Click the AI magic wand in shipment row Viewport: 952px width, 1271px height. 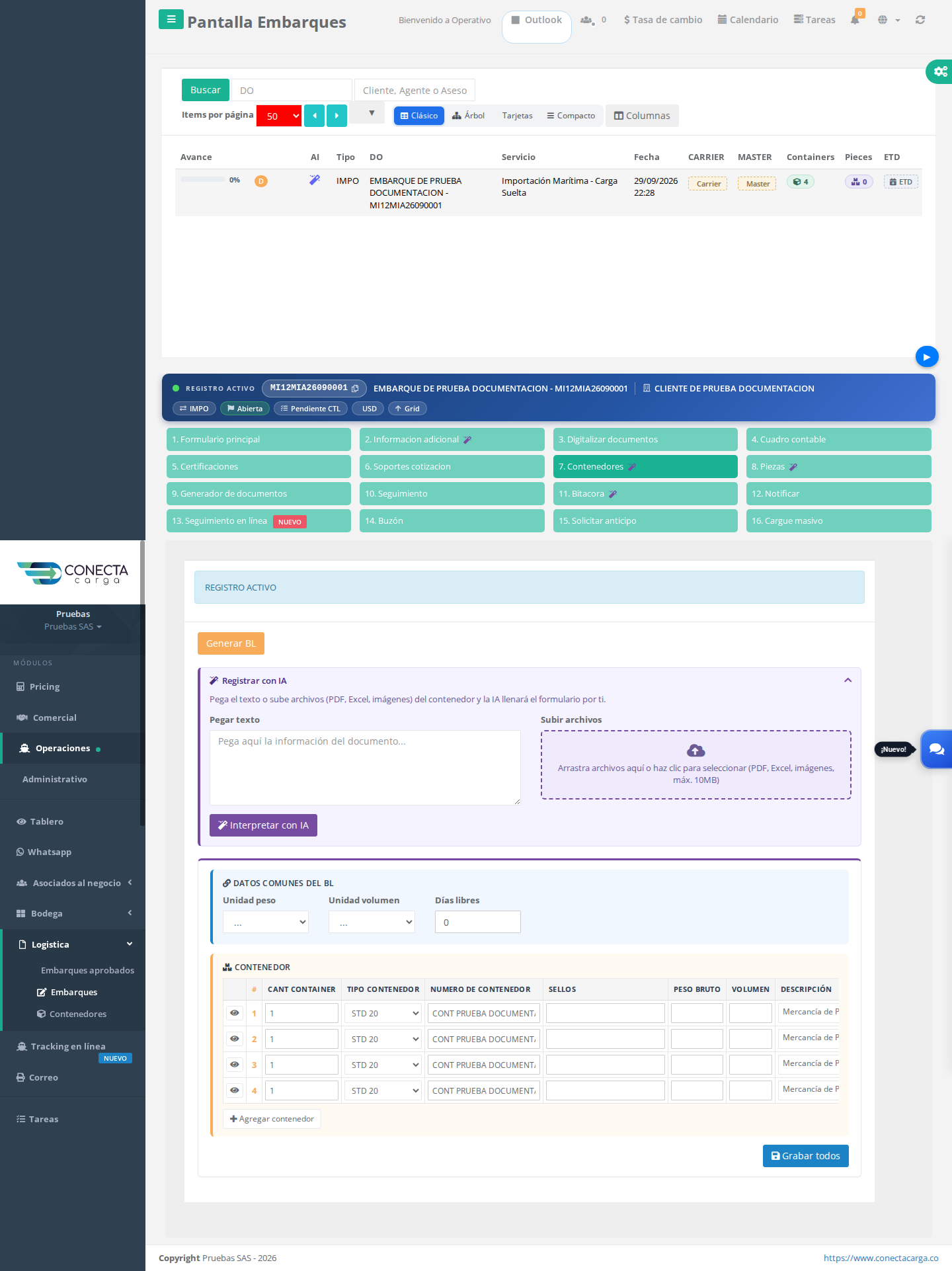[x=315, y=179]
